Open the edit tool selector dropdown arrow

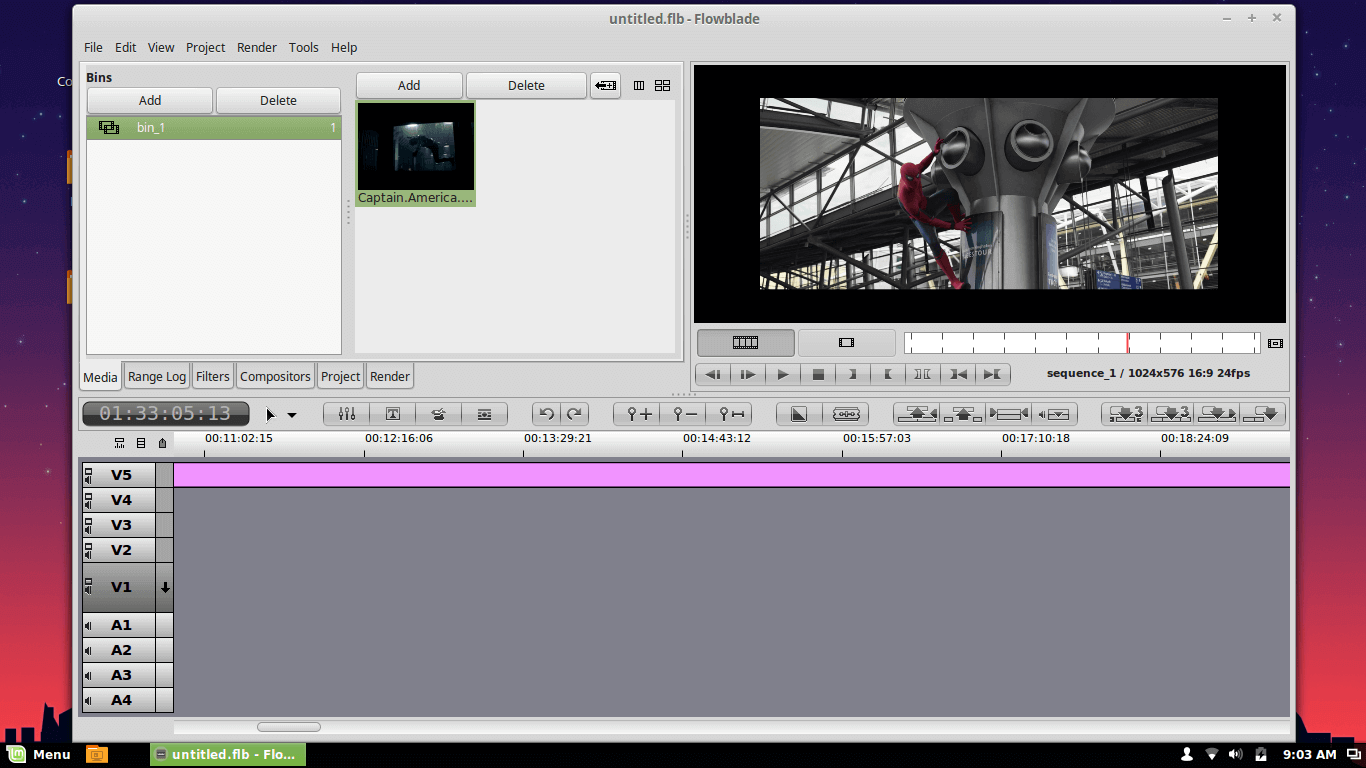tap(292, 415)
